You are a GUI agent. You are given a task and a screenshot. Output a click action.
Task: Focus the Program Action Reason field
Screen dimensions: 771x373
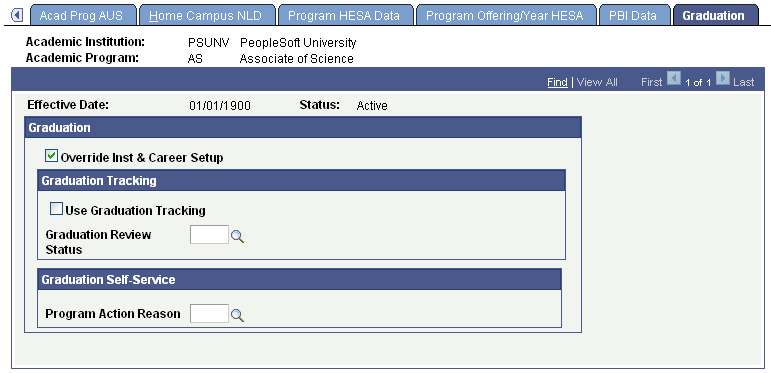pos(209,314)
